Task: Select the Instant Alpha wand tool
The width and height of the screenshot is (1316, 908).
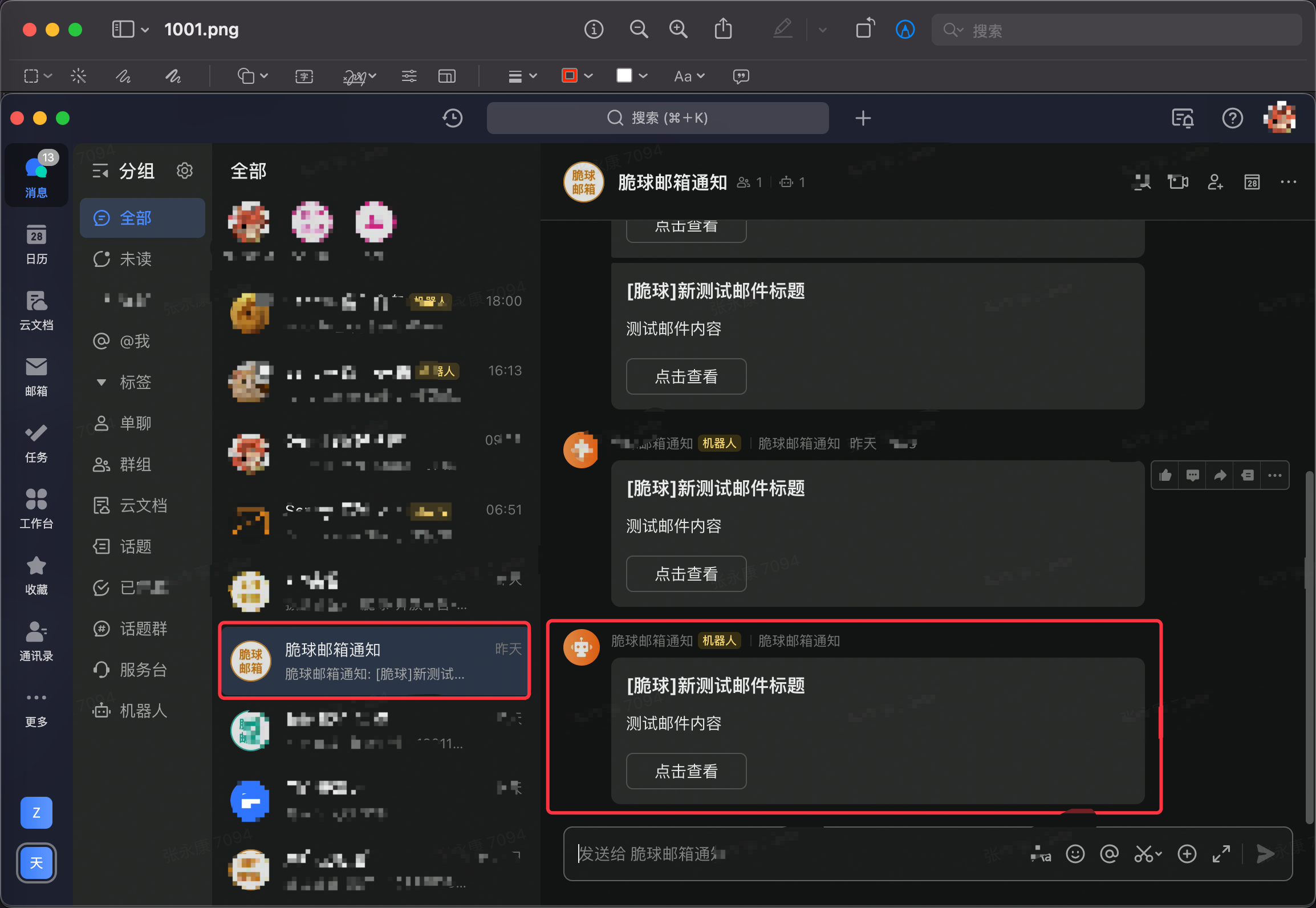Action: (79, 76)
